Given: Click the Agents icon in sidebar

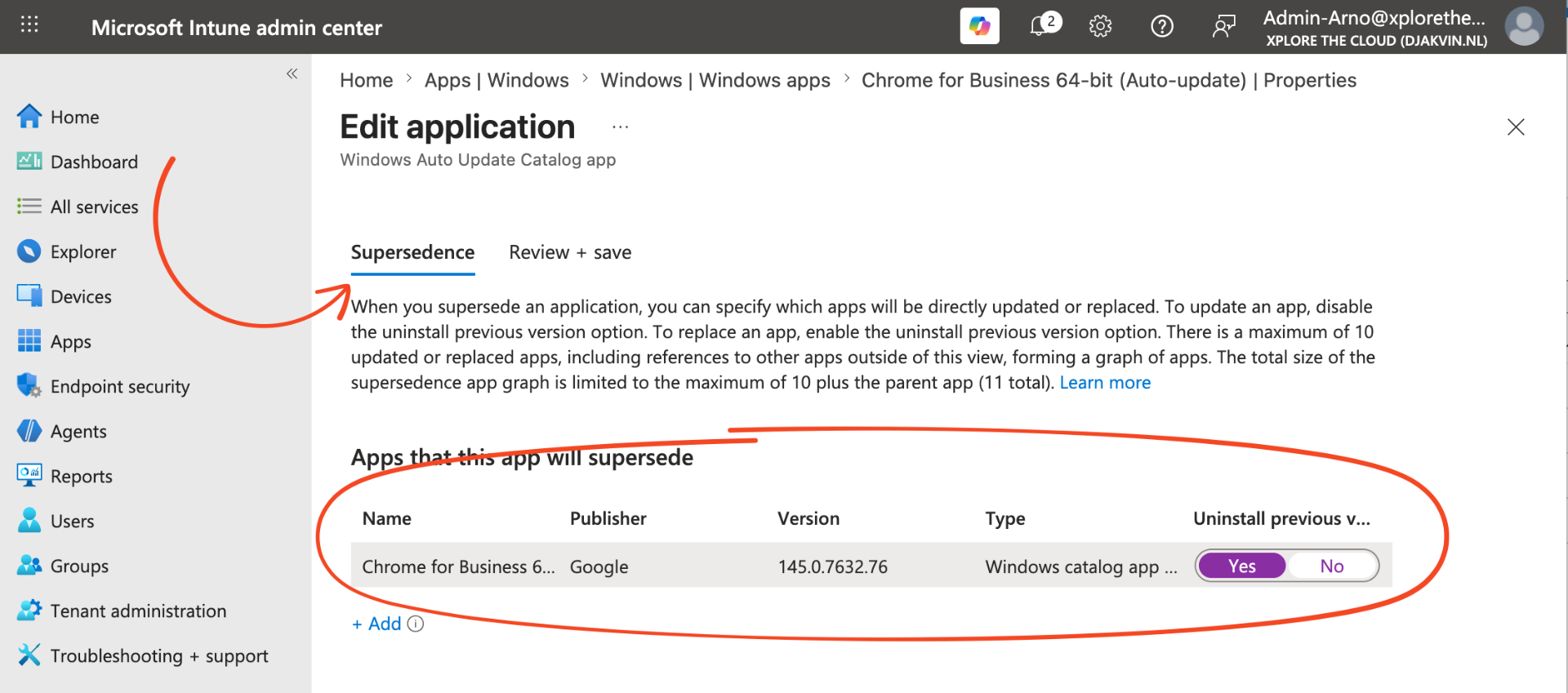Looking at the screenshot, I should (x=29, y=431).
